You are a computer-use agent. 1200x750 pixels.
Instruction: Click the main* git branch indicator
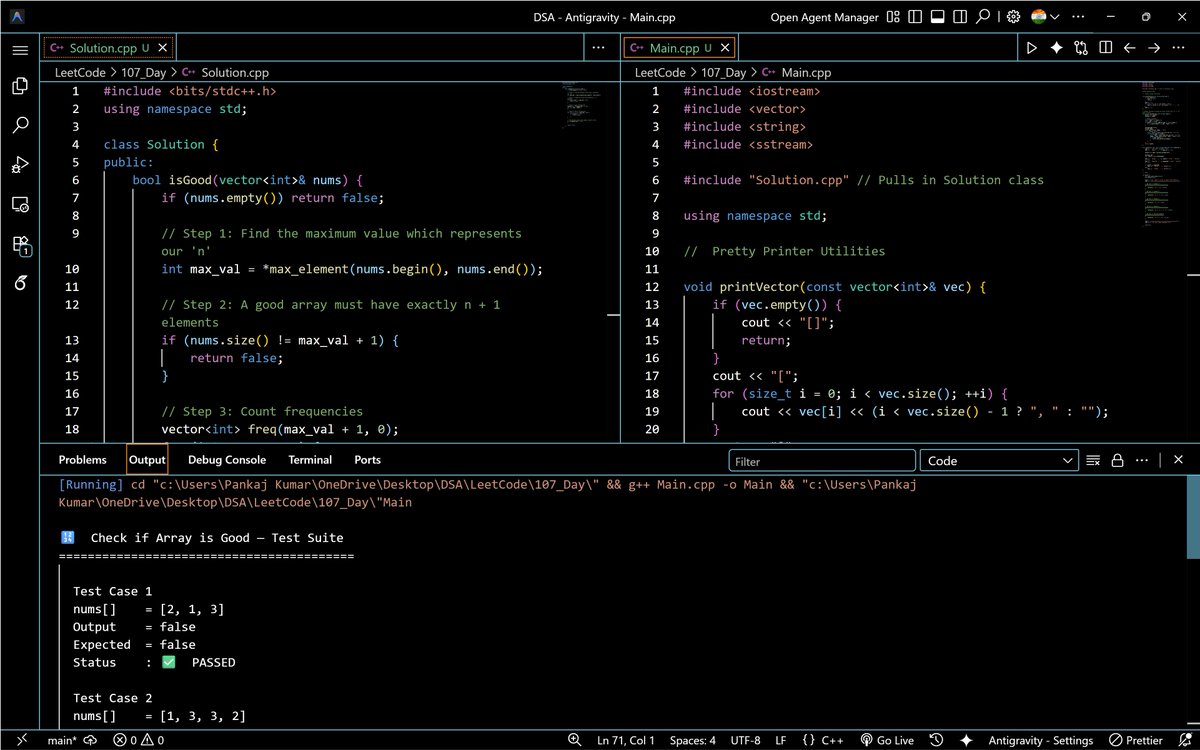[63, 740]
